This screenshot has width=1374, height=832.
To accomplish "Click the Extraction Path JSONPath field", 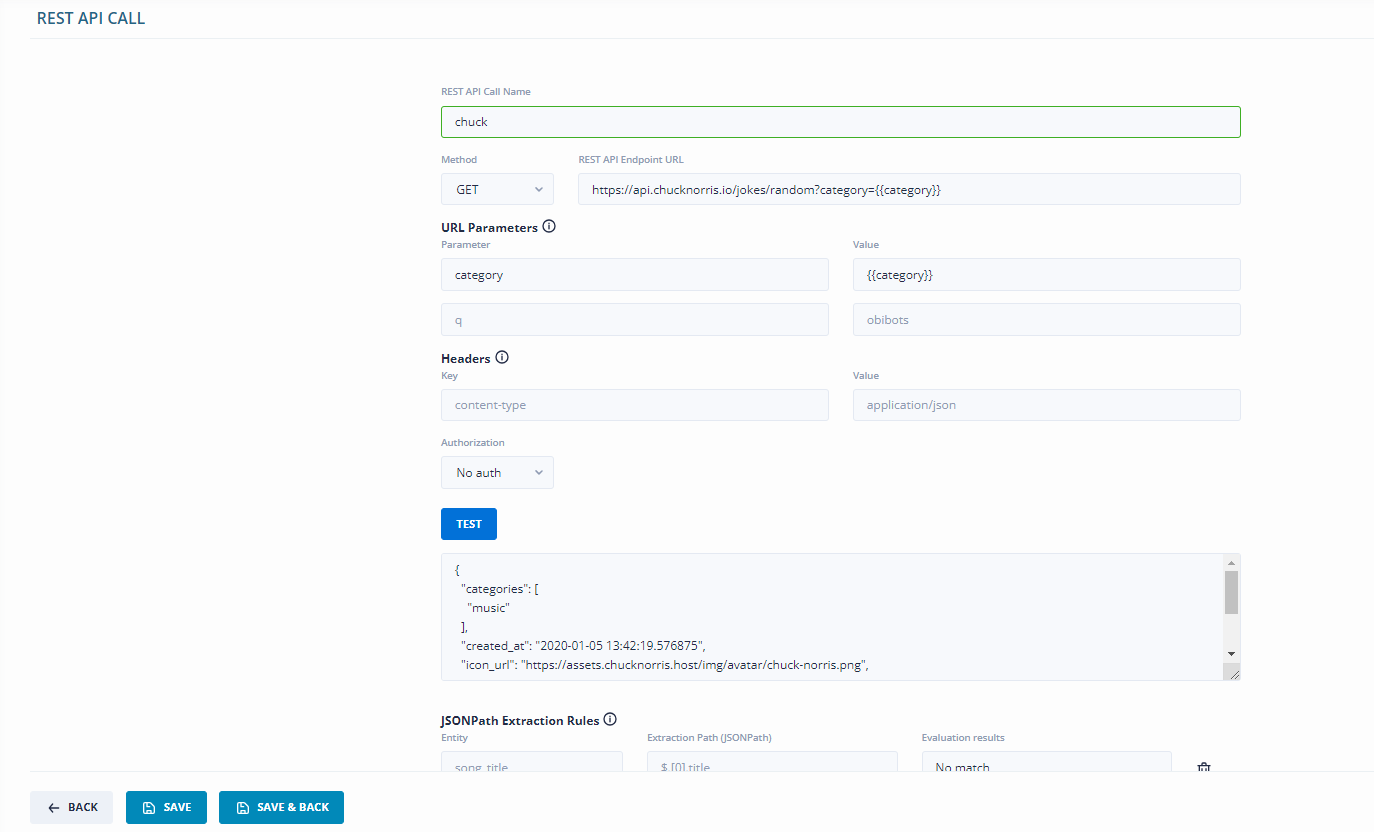I will coord(772,762).
